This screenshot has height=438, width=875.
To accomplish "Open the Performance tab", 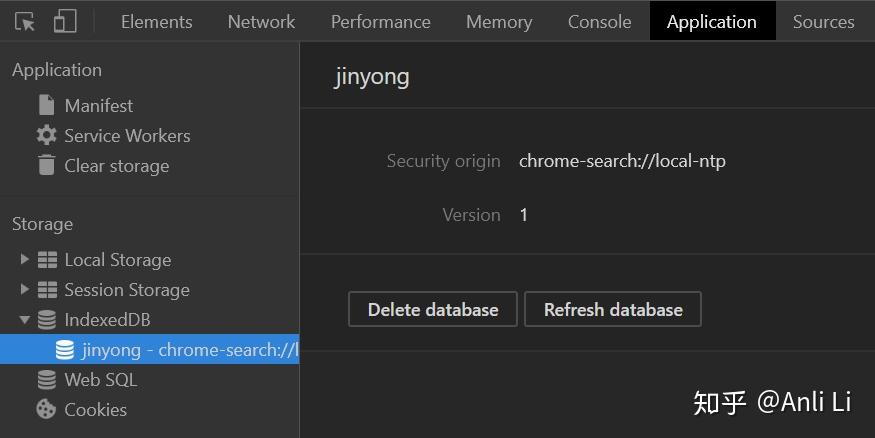I will click(x=380, y=21).
